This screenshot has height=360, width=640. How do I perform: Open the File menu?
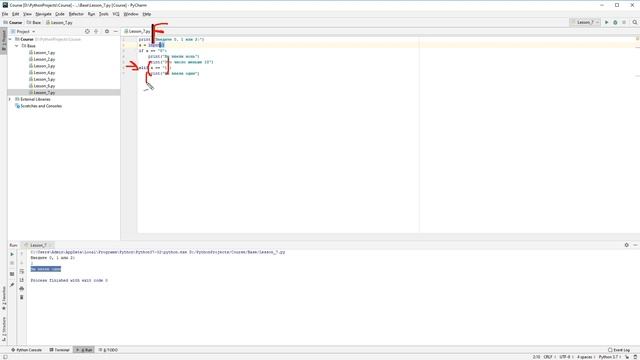tap(5, 14)
